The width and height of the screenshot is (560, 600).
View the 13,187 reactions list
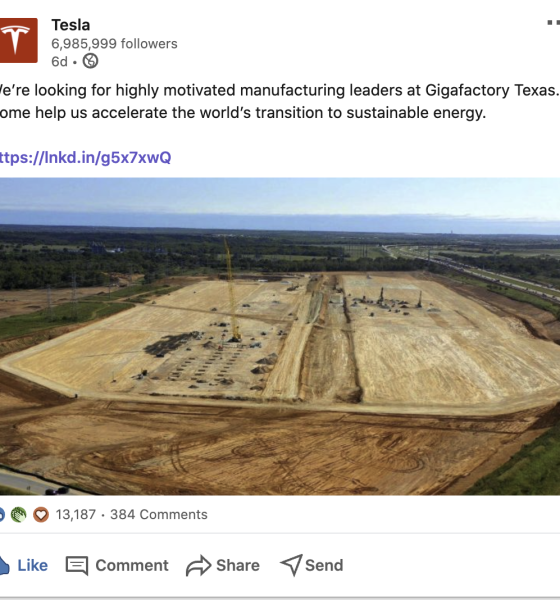click(76, 515)
